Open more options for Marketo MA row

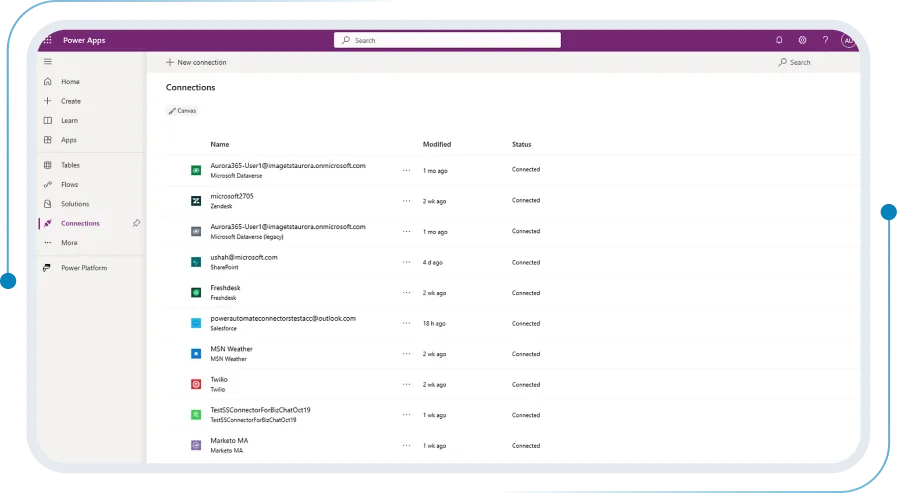tap(406, 445)
